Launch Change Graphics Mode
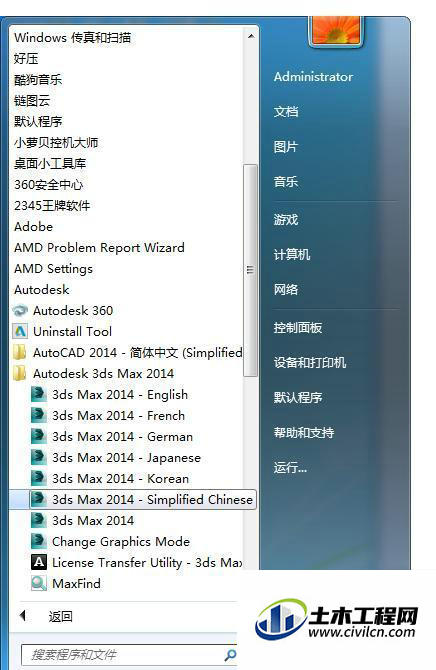436x670 pixels. tap(121, 541)
